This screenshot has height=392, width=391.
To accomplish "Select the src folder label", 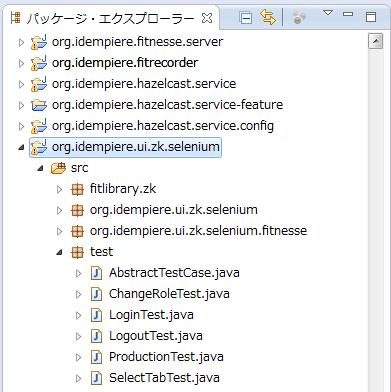I will pos(80,168).
